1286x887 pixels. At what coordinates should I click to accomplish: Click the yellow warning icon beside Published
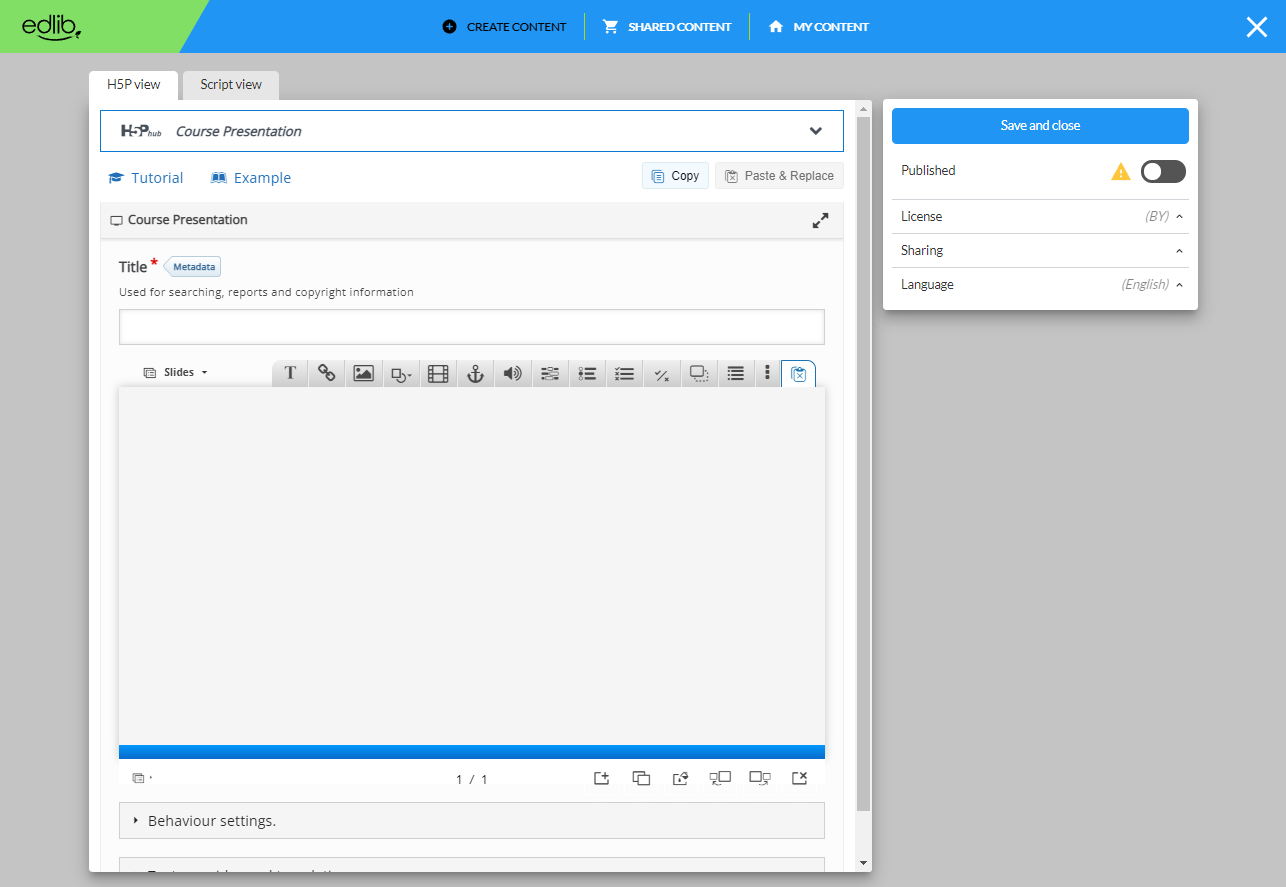pos(1121,172)
